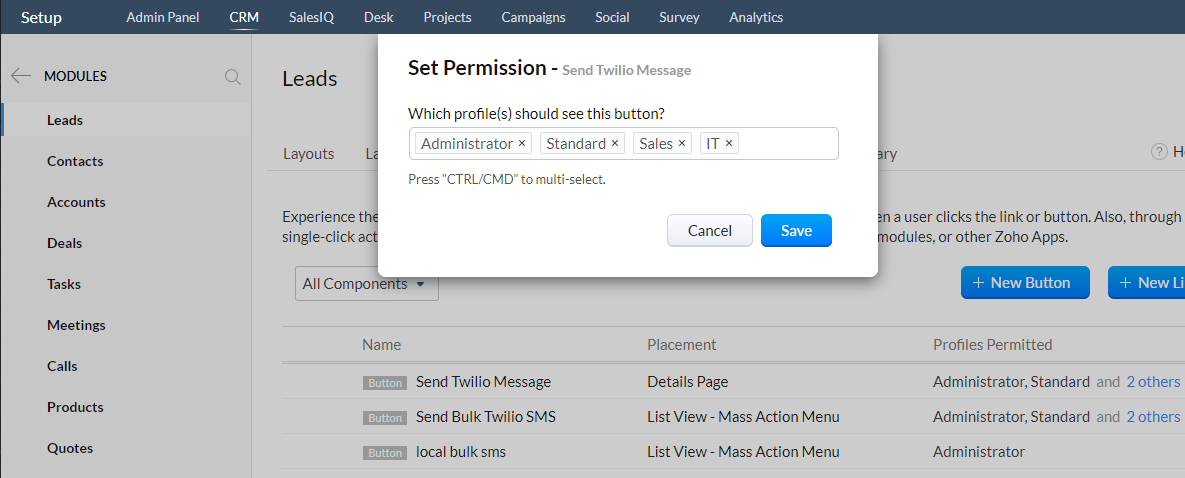Switch to SalesIQ in top navigation

click(311, 17)
